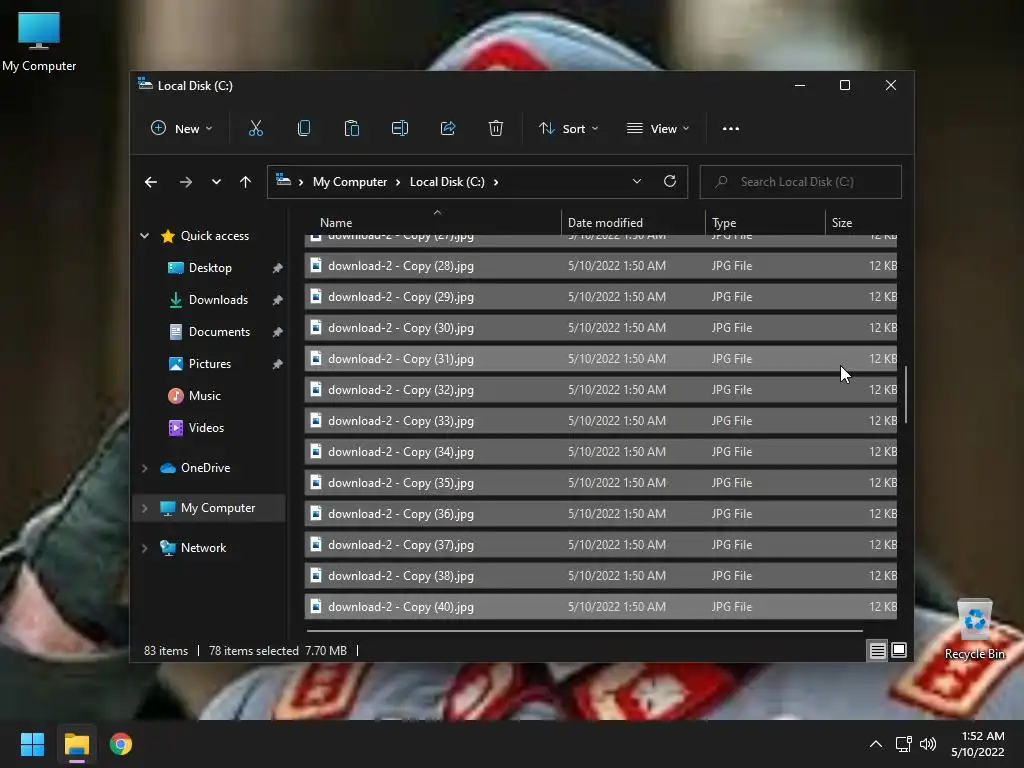Open Music in the sidebar
This screenshot has height=768, width=1024.
click(x=204, y=396)
